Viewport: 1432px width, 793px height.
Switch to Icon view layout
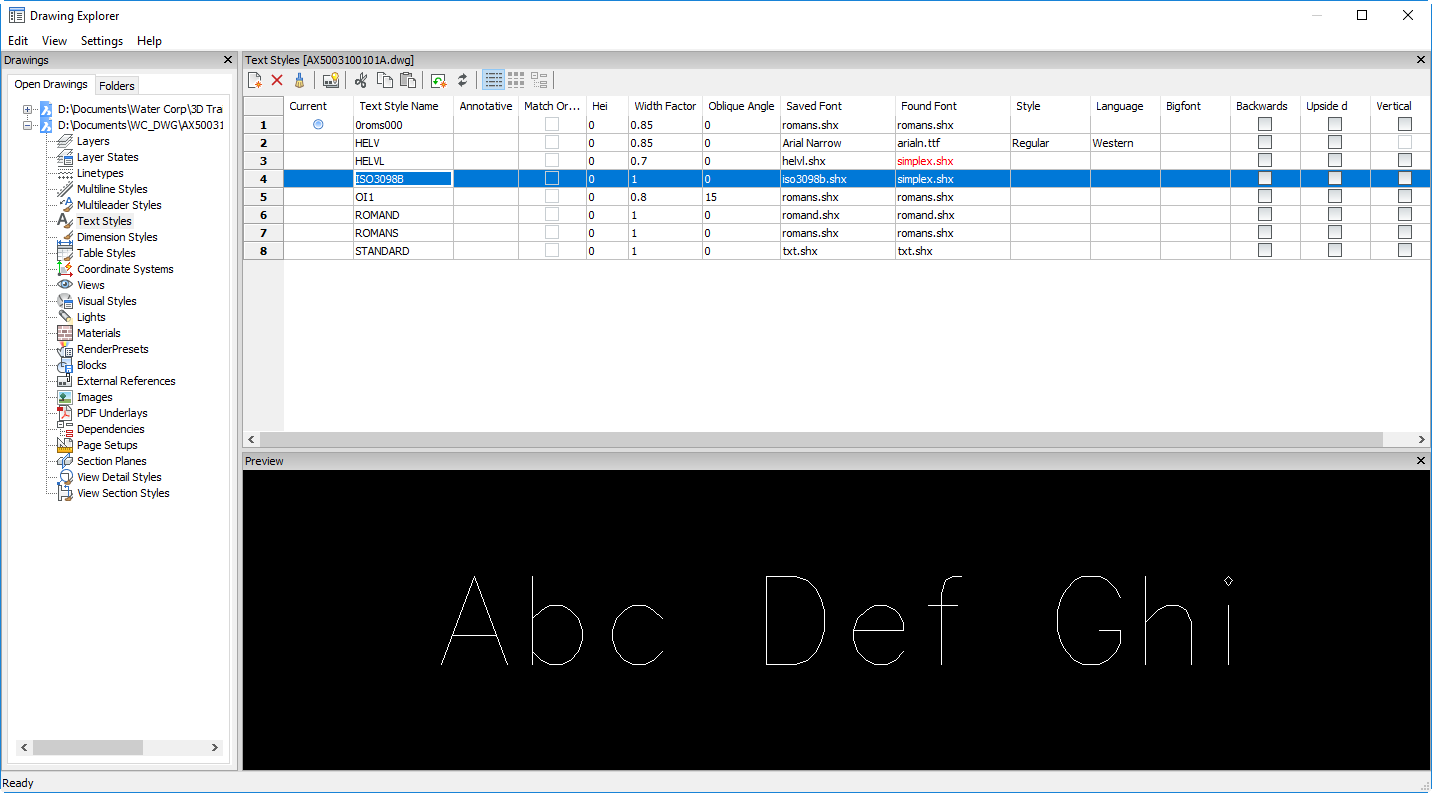click(516, 80)
